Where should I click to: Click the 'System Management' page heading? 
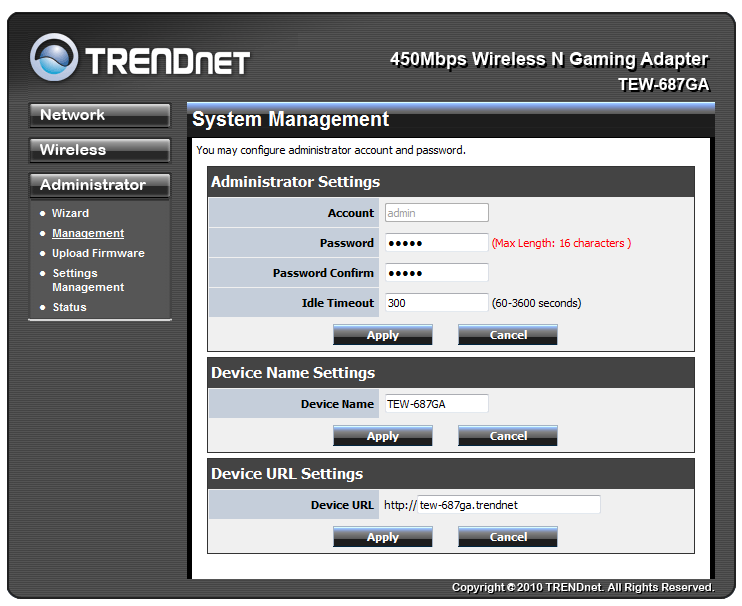click(290, 119)
